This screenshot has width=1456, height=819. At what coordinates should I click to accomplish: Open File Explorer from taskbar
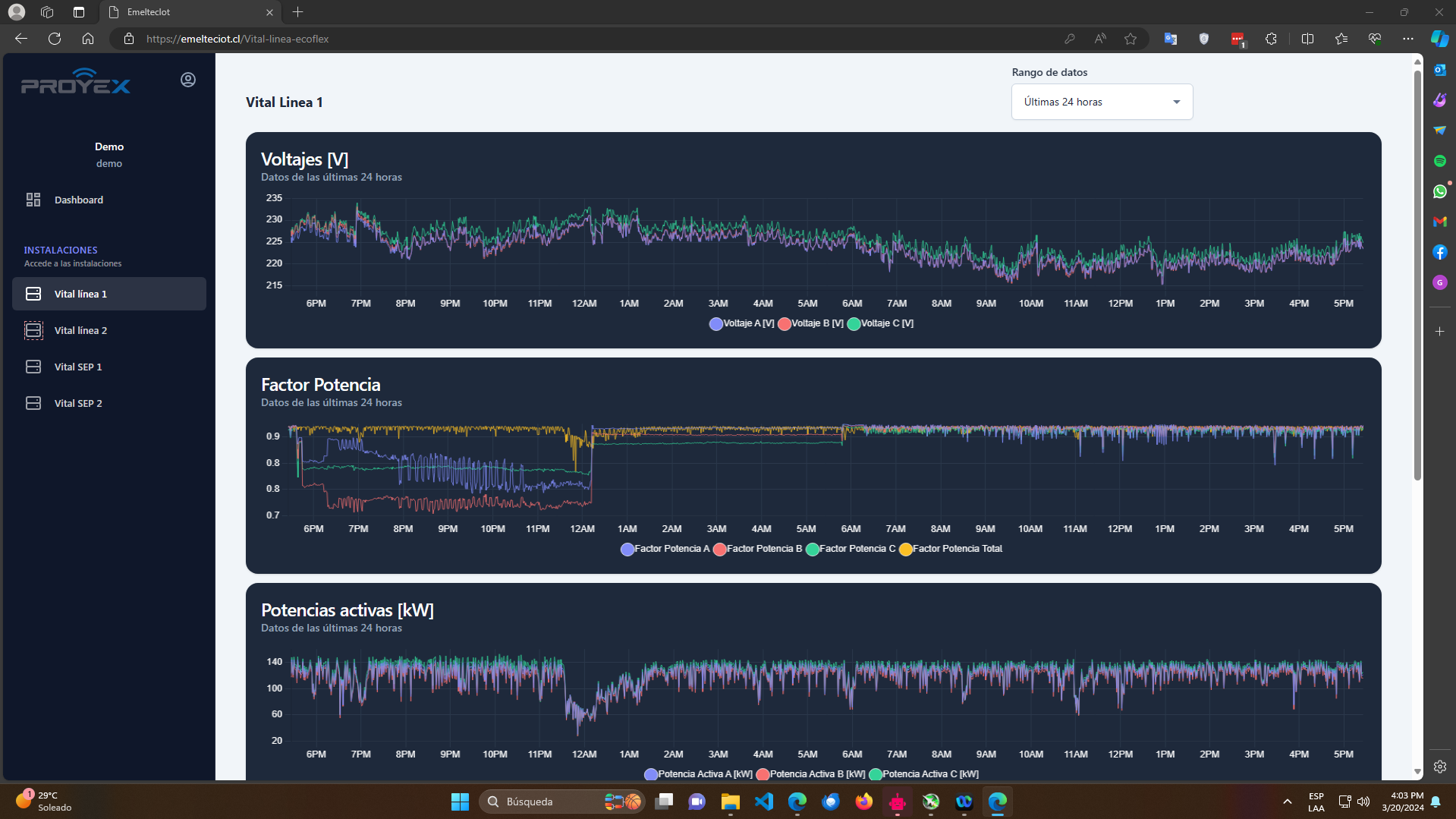click(730, 802)
